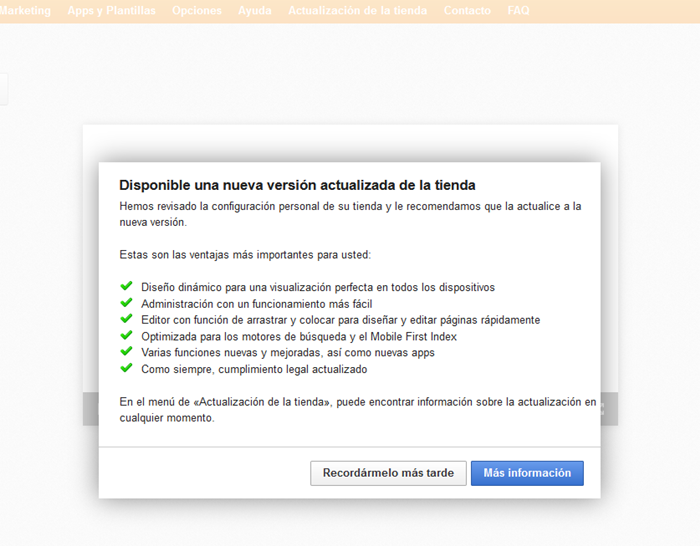Click green checkmark beside 'Como siempre'
The width and height of the screenshot is (700, 546).
(x=126, y=367)
